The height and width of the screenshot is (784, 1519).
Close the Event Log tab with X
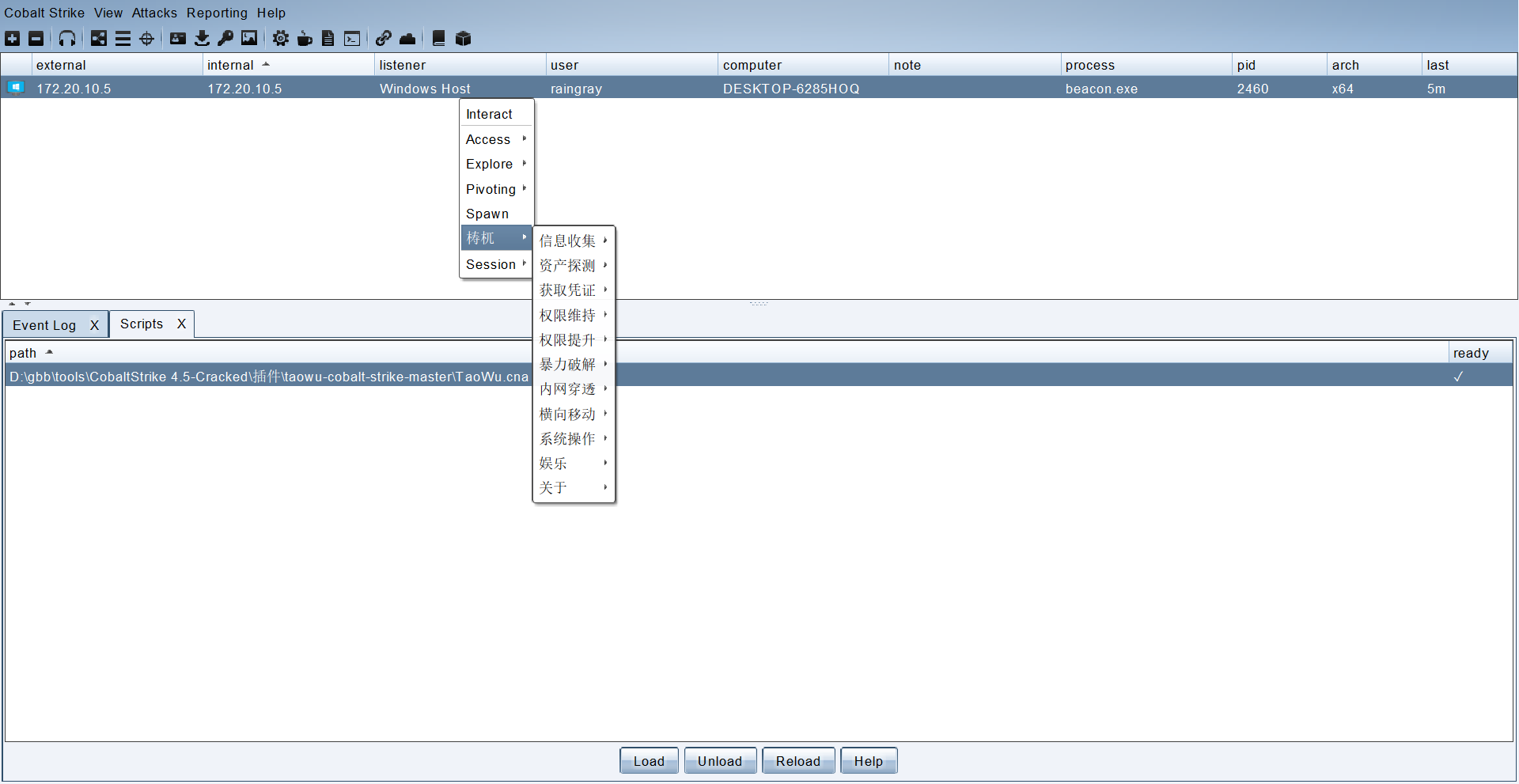point(94,325)
